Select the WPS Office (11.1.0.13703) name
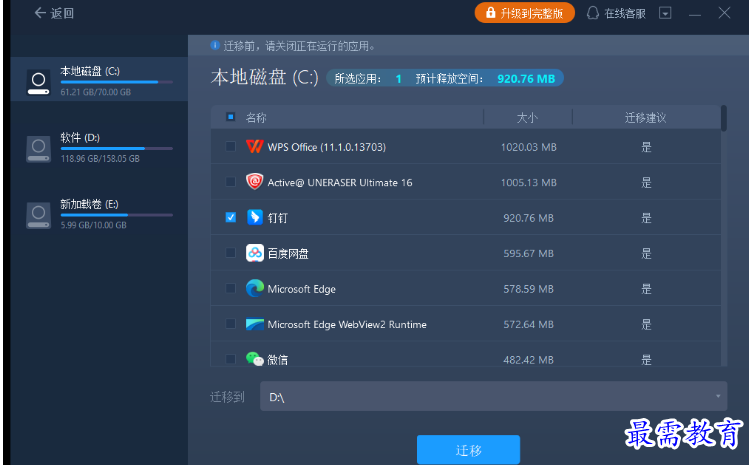 point(327,147)
